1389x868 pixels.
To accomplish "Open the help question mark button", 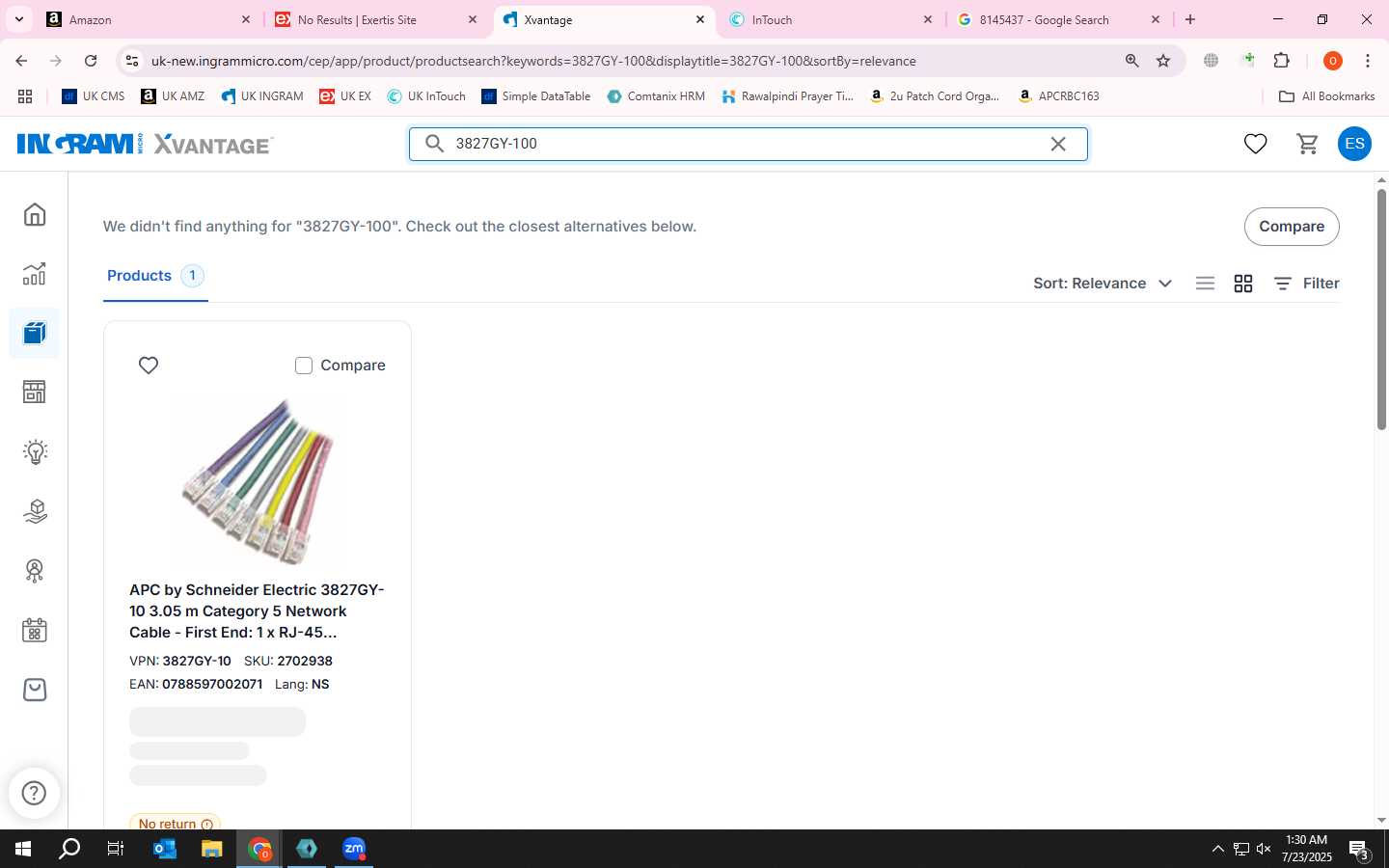I will 34,793.
